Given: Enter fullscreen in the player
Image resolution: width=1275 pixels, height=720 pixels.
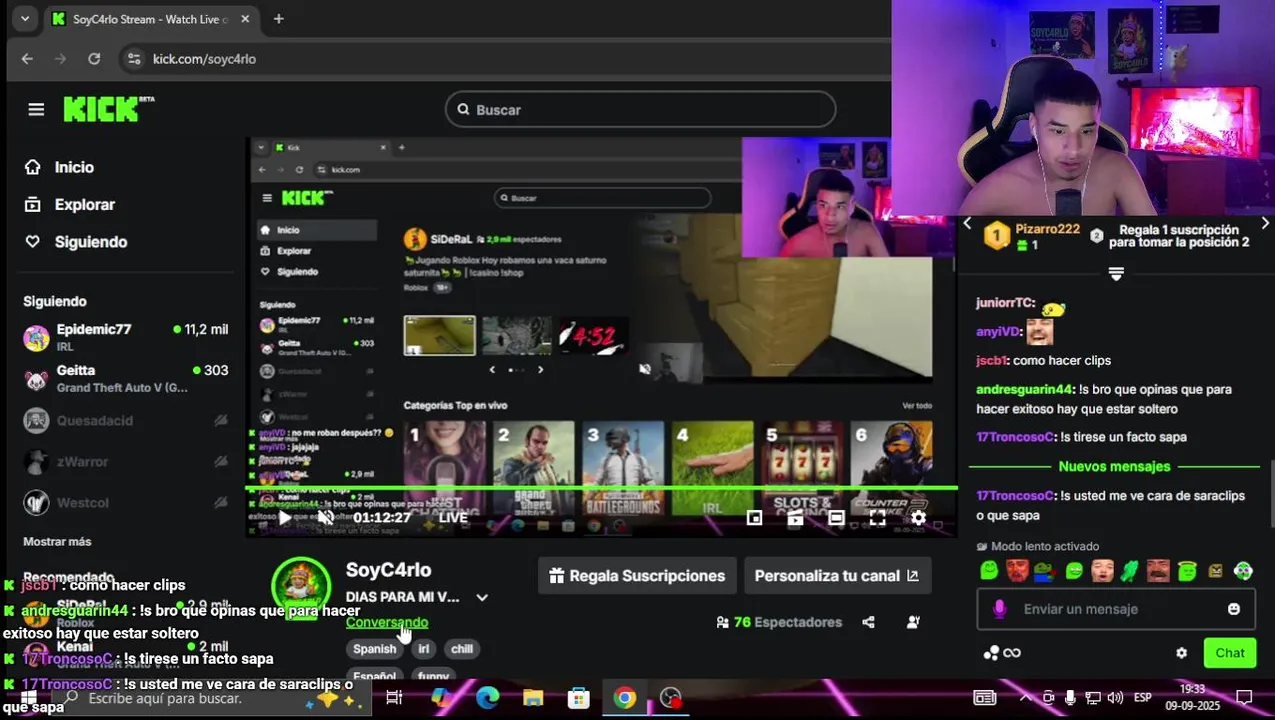Looking at the screenshot, I should click(x=877, y=518).
